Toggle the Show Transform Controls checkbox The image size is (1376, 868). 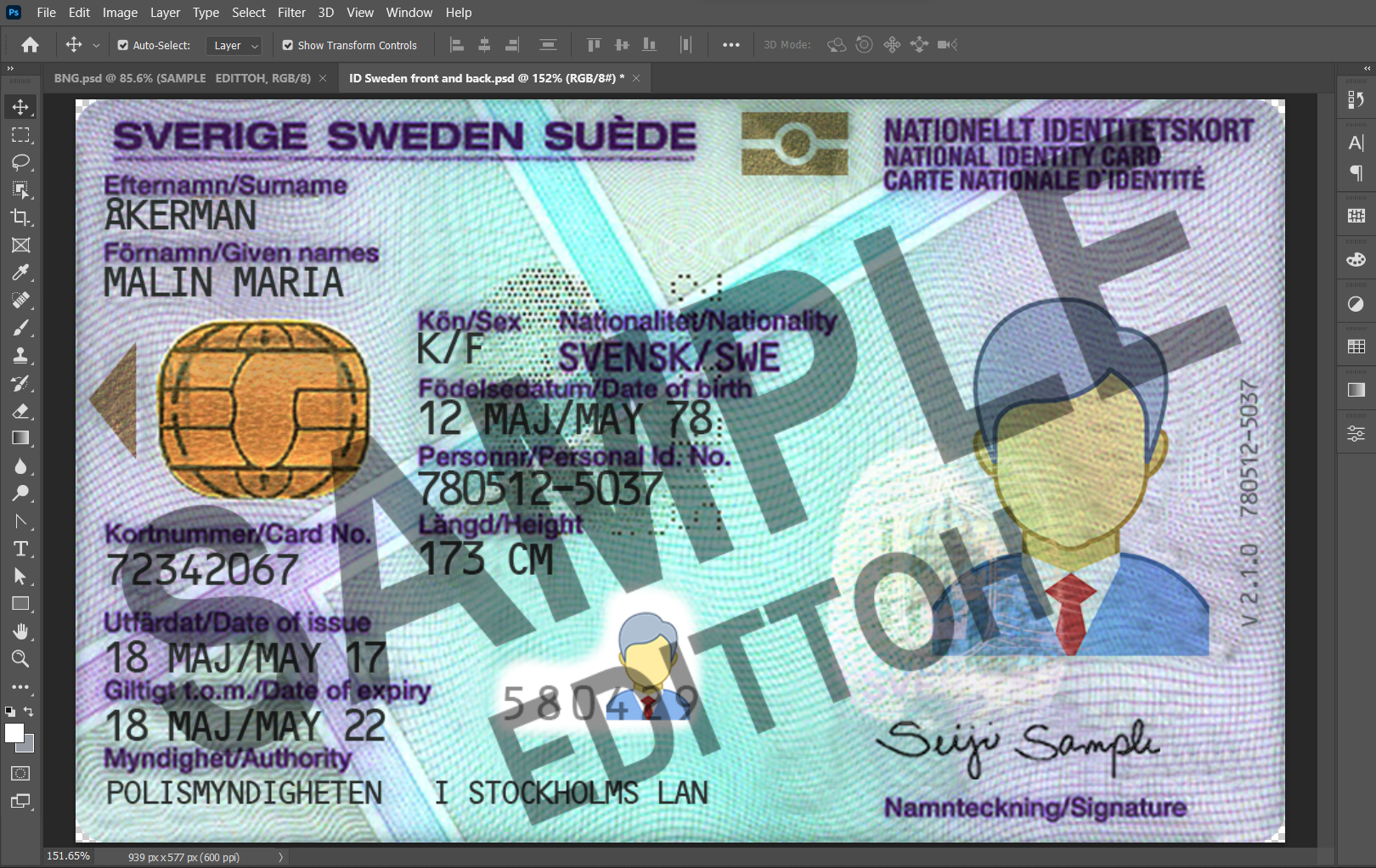(288, 45)
